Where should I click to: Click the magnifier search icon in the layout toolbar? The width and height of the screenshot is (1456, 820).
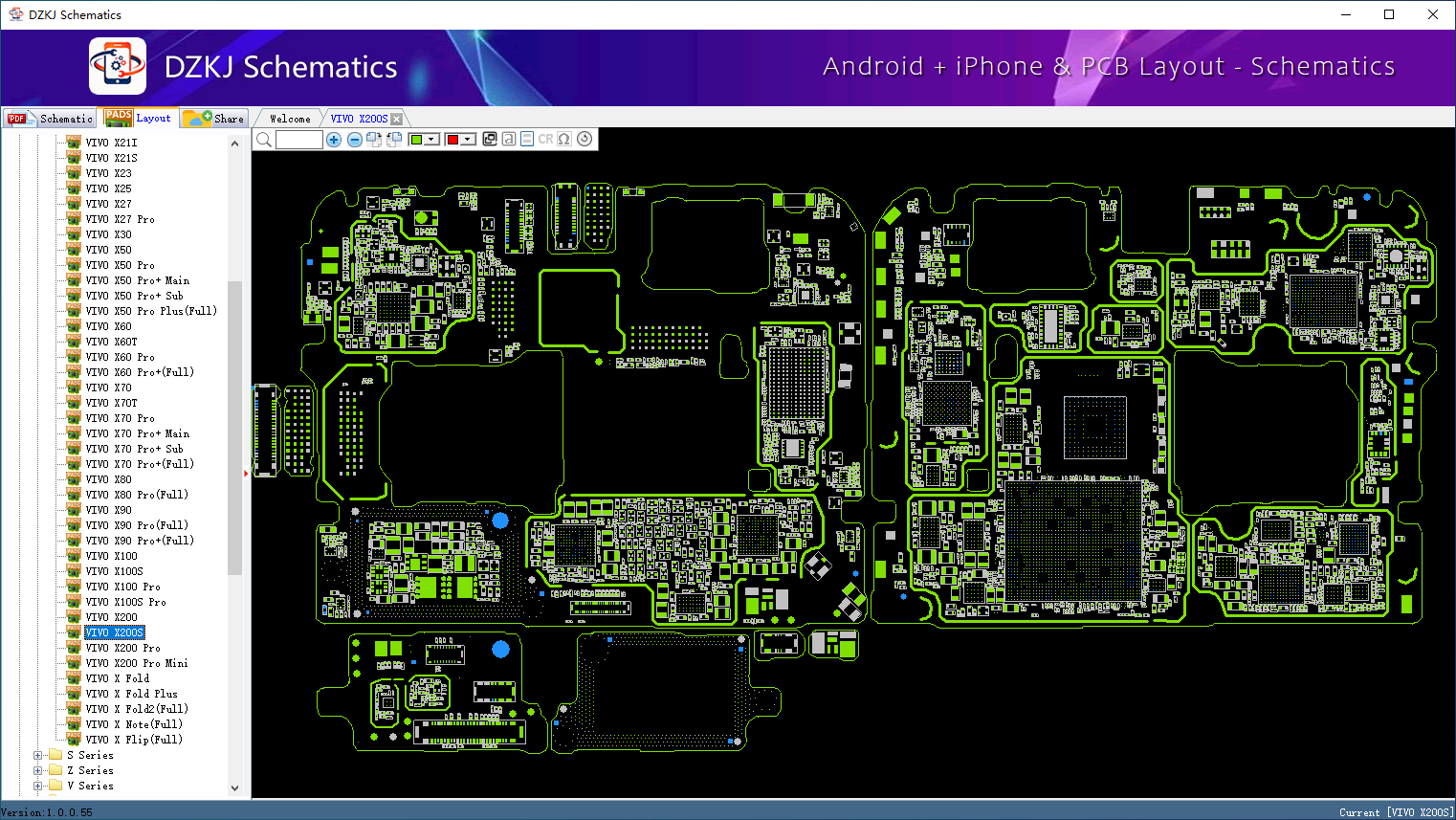coord(264,140)
